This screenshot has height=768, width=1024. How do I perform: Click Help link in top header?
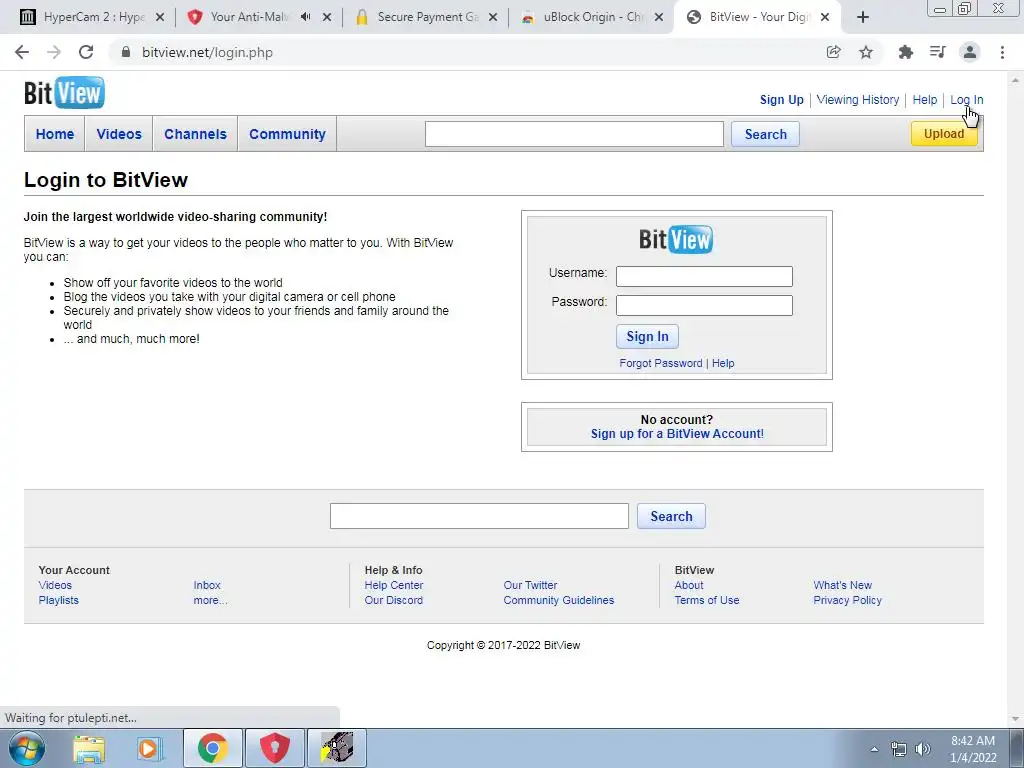point(925,100)
